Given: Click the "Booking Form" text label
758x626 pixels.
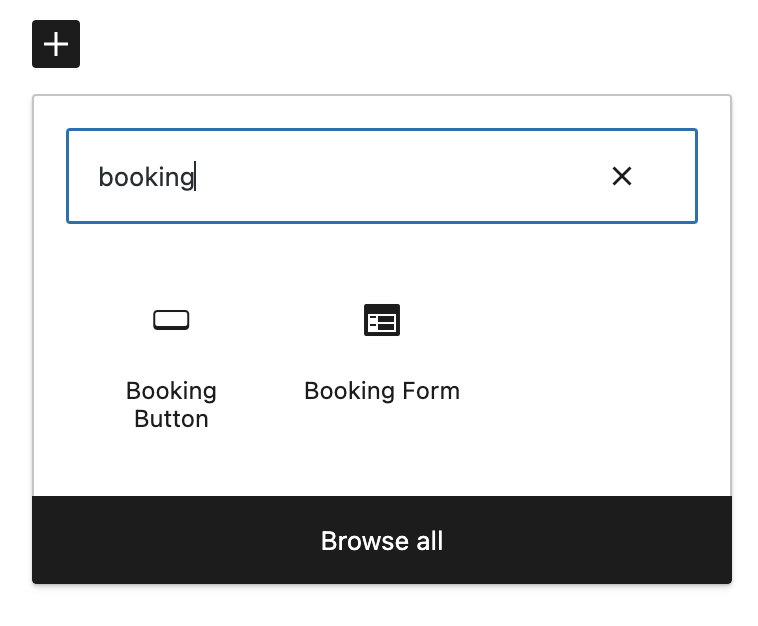Looking at the screenshot, I should pos(381,390).
